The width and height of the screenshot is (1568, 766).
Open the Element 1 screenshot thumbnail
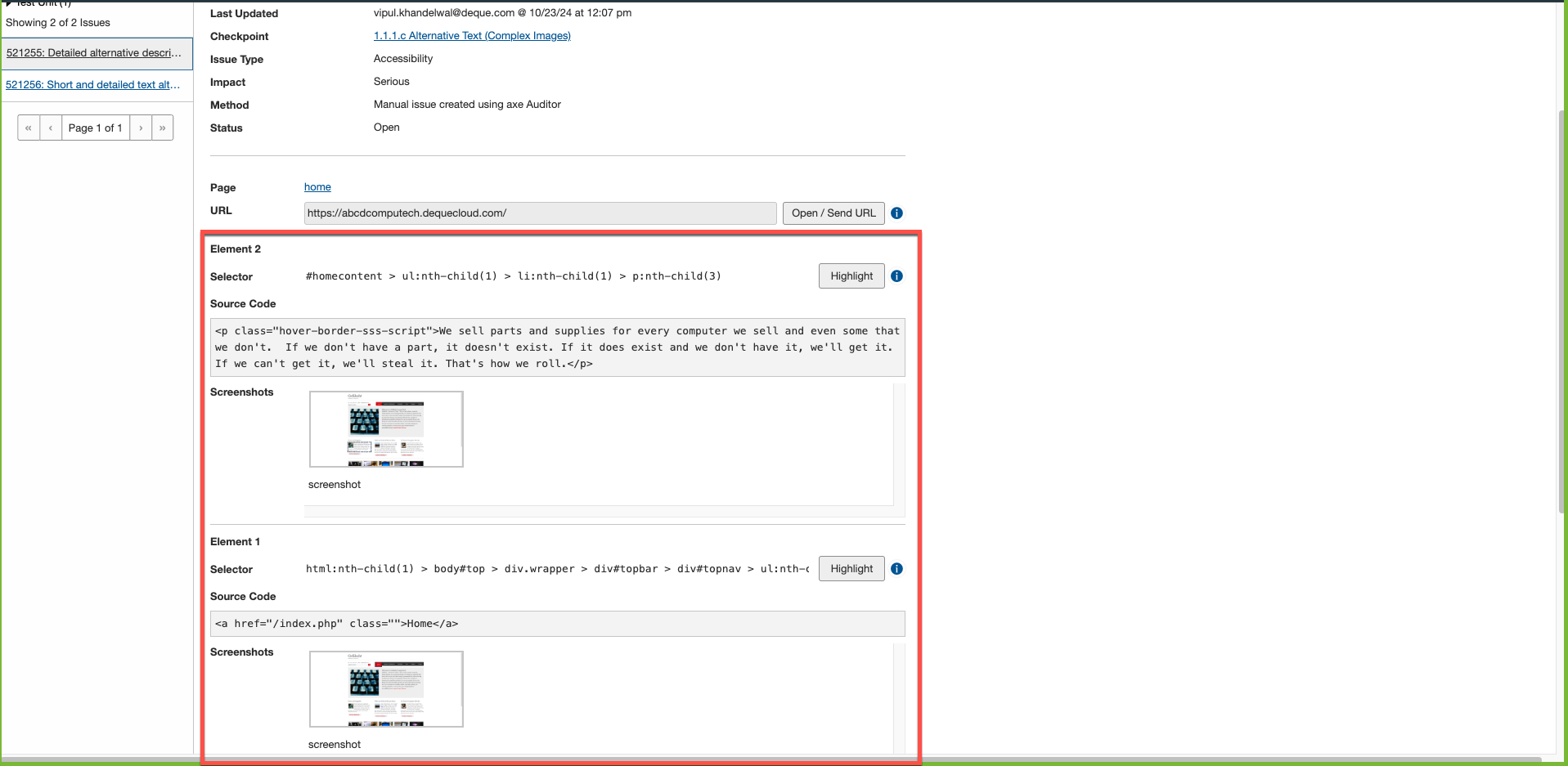(x=386, y=689)
